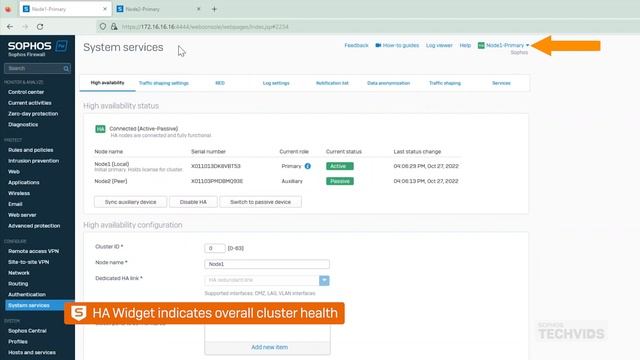640x360 pixels.
Task: Click the Help link
Action: [465, 45]
